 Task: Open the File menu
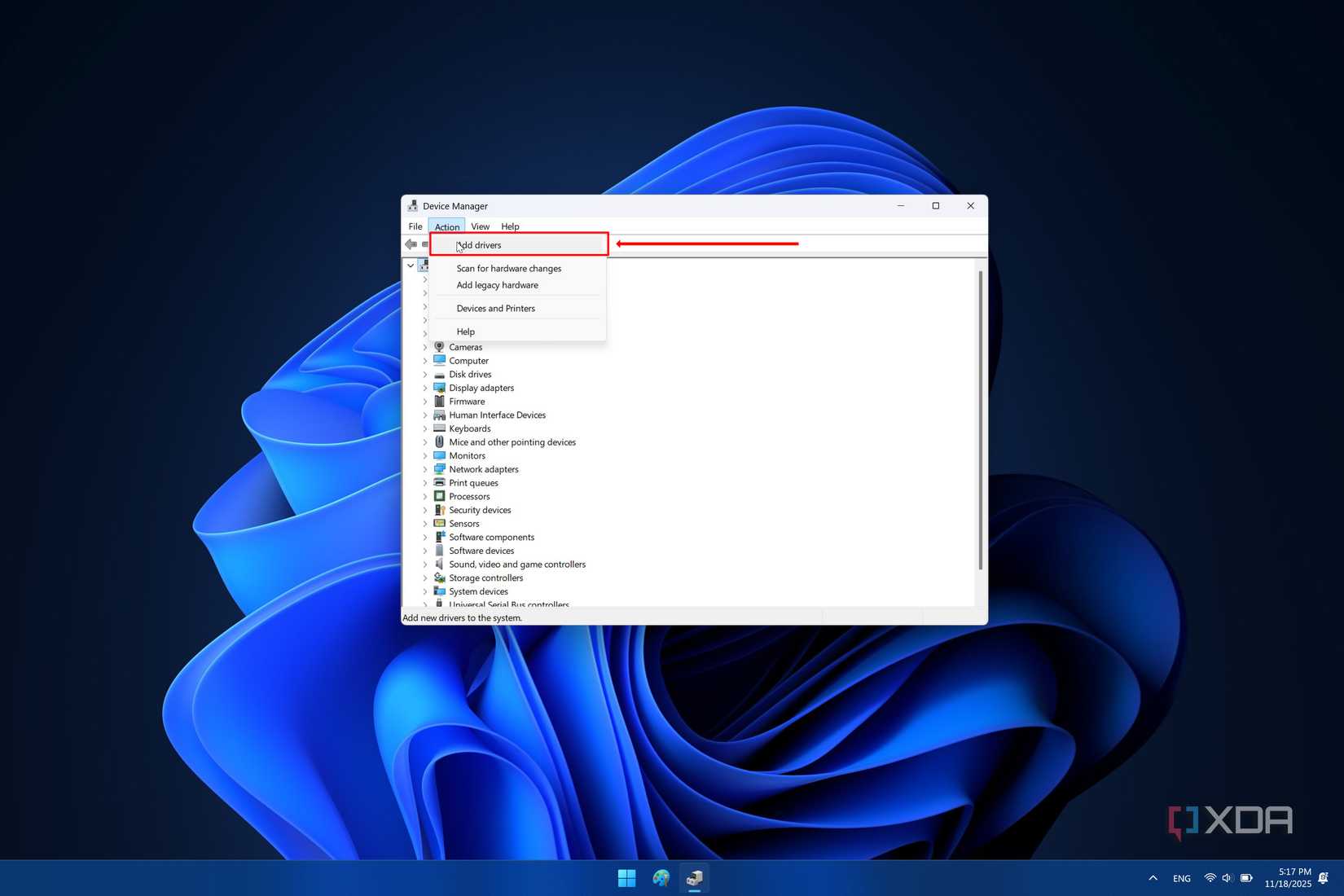415,226
